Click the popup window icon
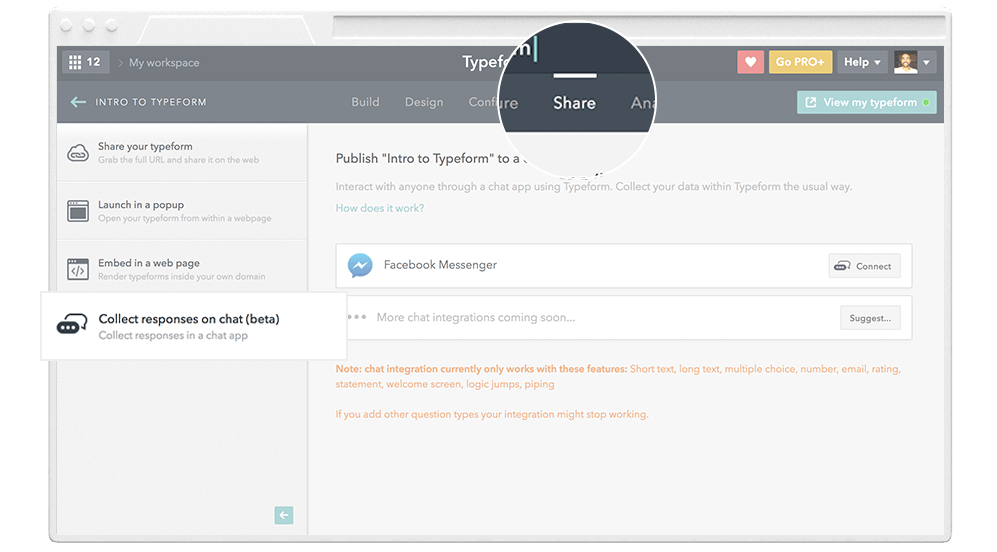Image resolution: width=997 pixels, height=552 pixels. pyautogui.click(x=78, y=211)
